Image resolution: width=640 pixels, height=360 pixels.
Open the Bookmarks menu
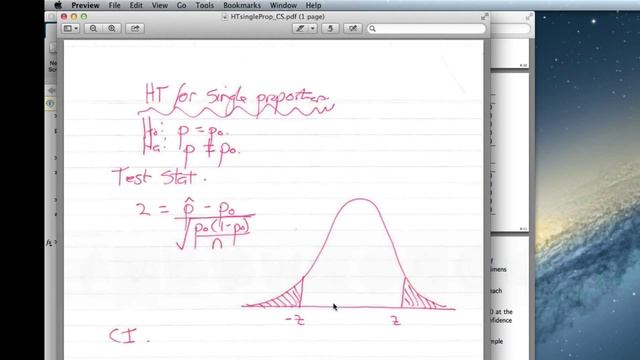tap(242, 5)
